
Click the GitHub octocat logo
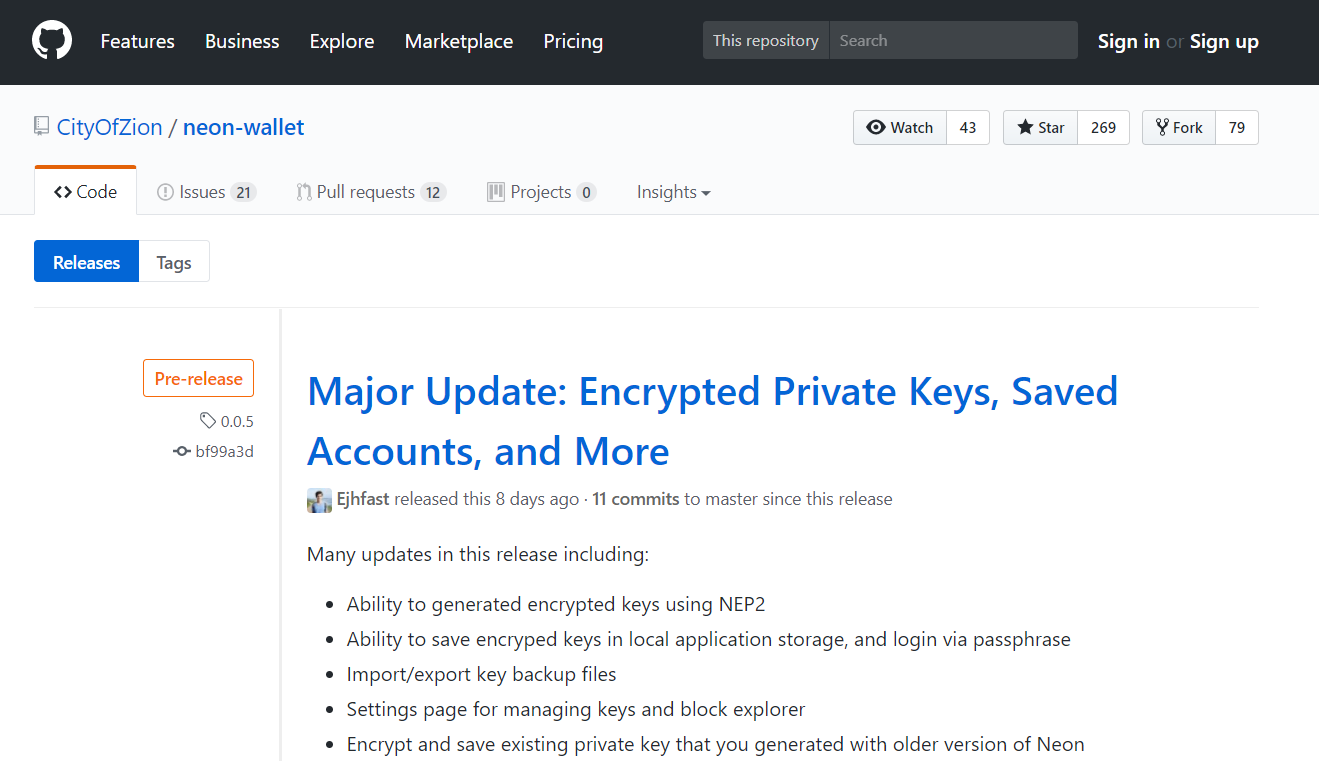(52, 41)
